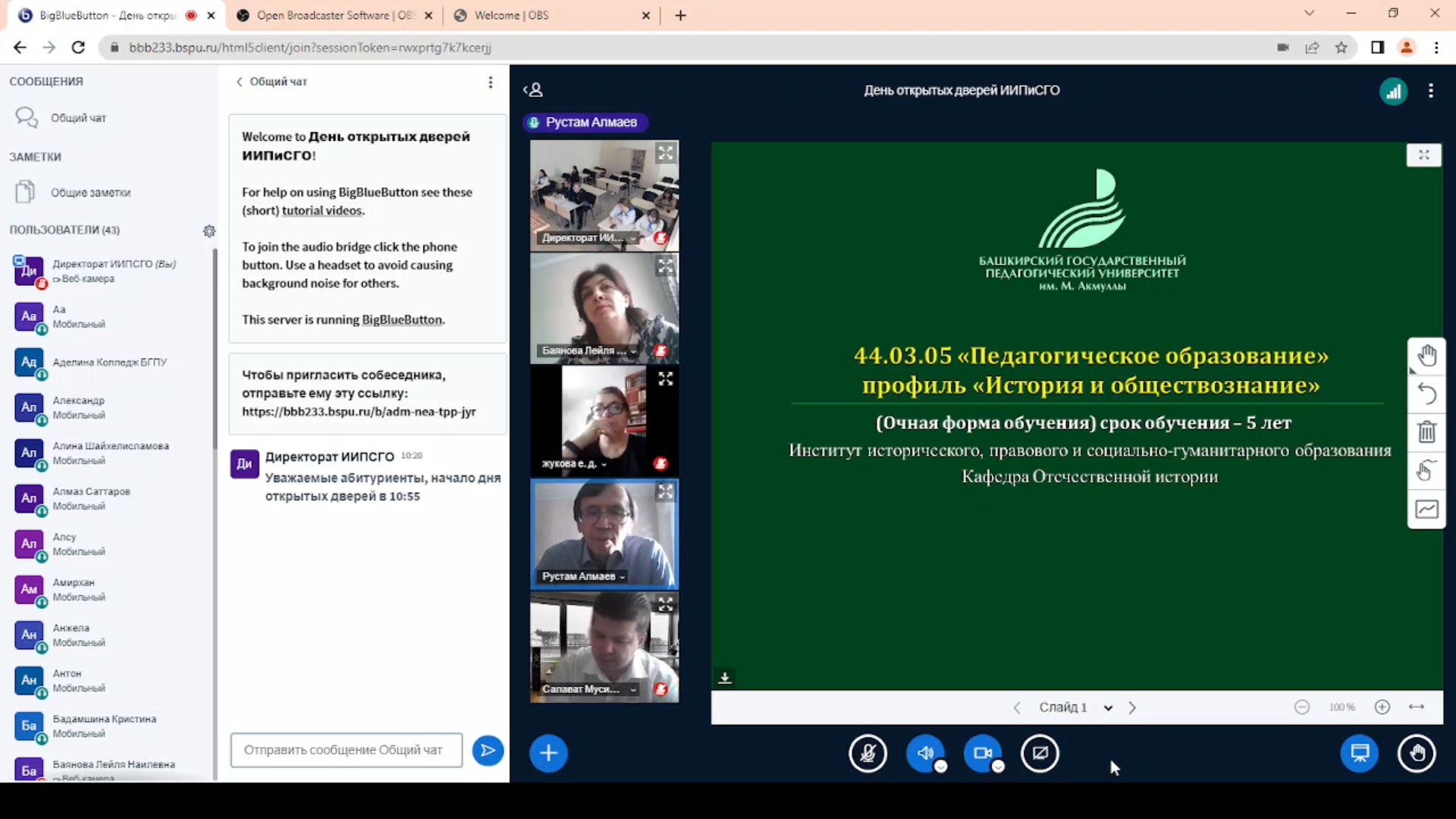Viewport: 1456px width, 819px height.
Task: Undo the last whiteboard annotation
Action: pyautogui.click(x=1426, y=394)
